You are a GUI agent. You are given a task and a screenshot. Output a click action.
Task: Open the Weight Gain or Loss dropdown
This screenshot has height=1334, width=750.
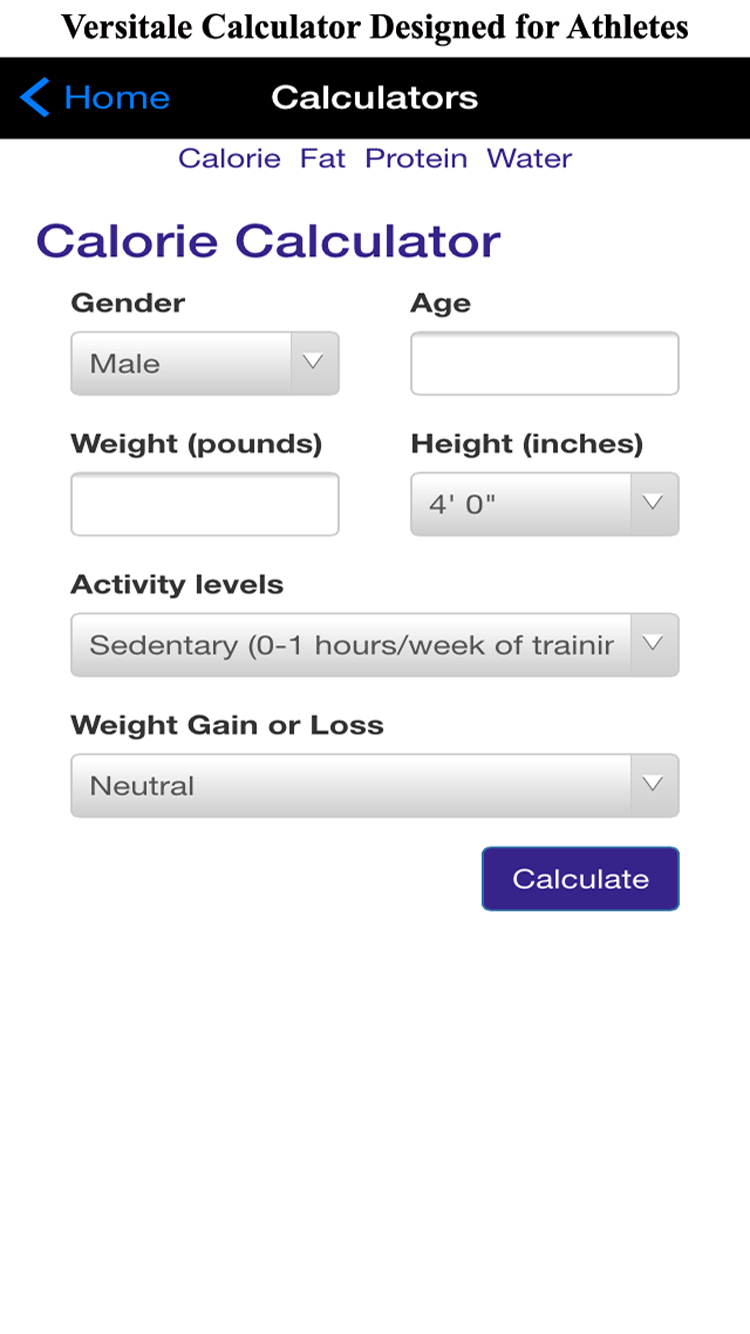pyautogui.click(x=352, y=786)
